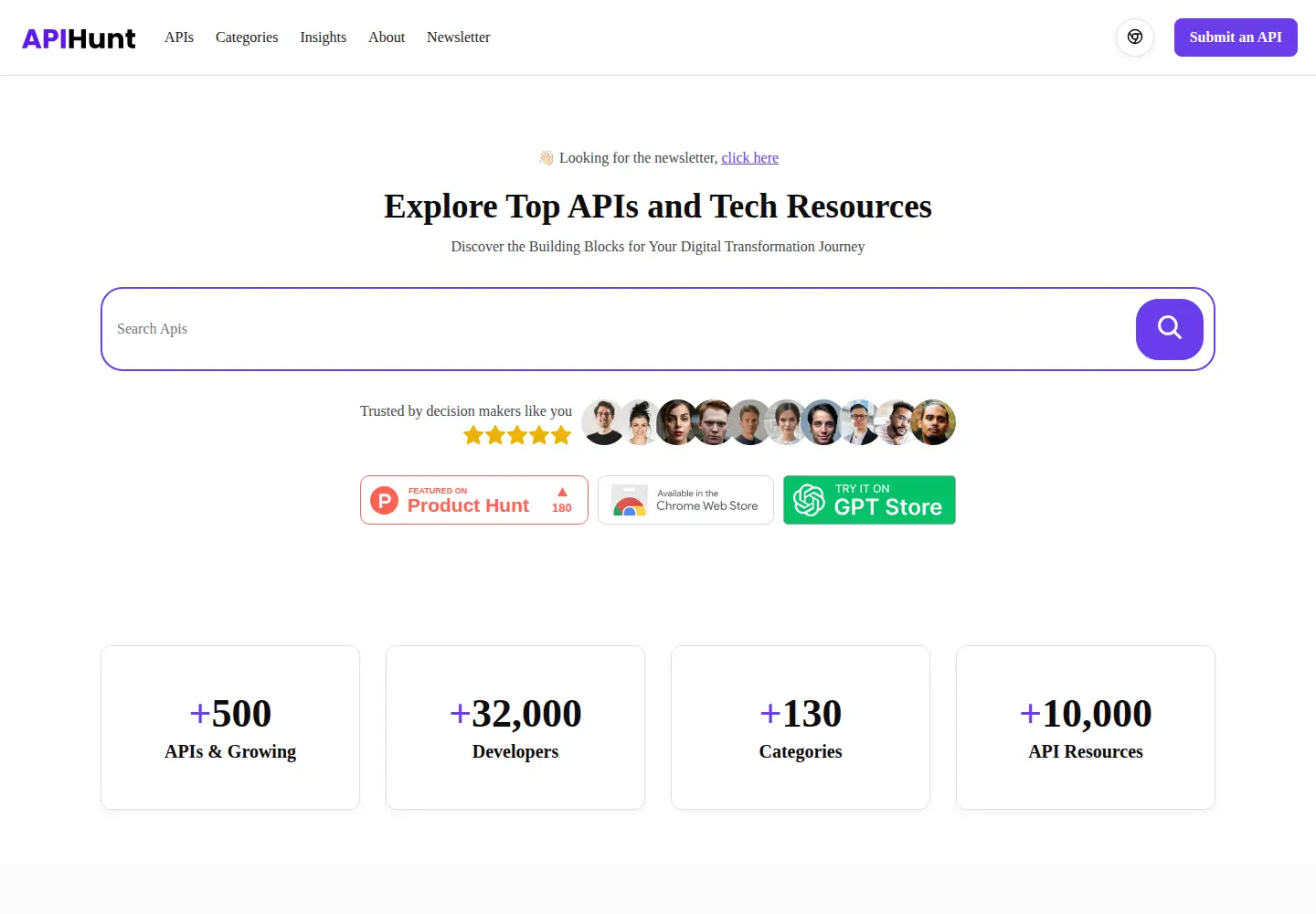Screen dimensions: 1316x914
Task: Open the Chrome Web Store badge
Action: point(685,500)
